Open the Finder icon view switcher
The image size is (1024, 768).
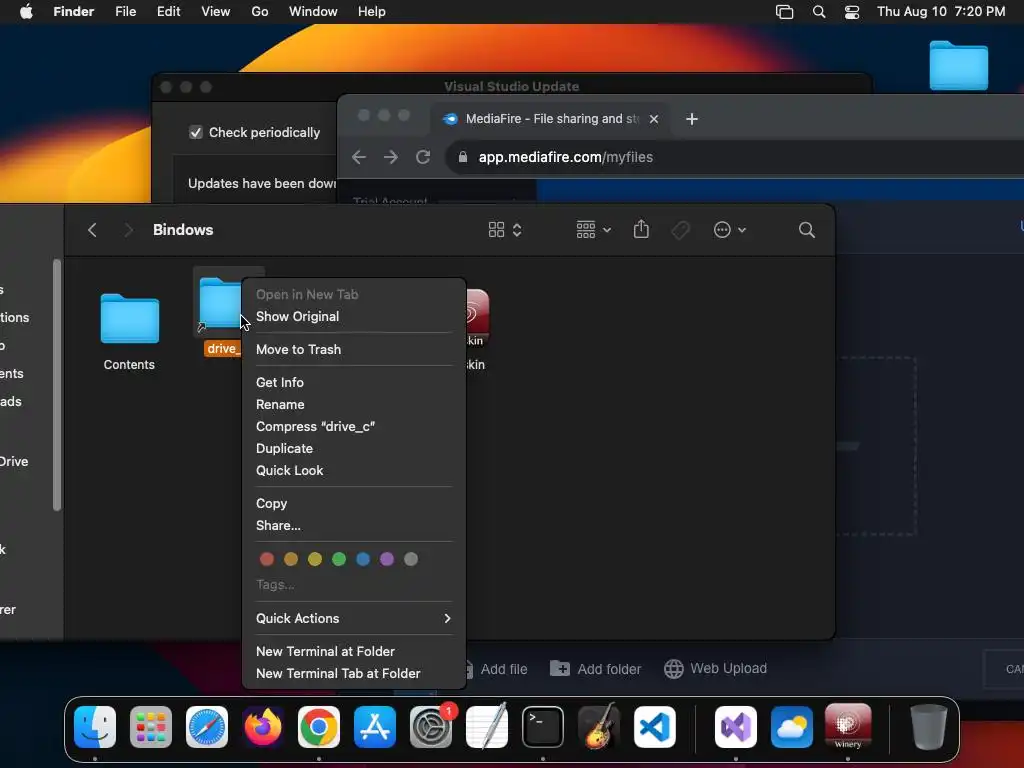point(505,230)
